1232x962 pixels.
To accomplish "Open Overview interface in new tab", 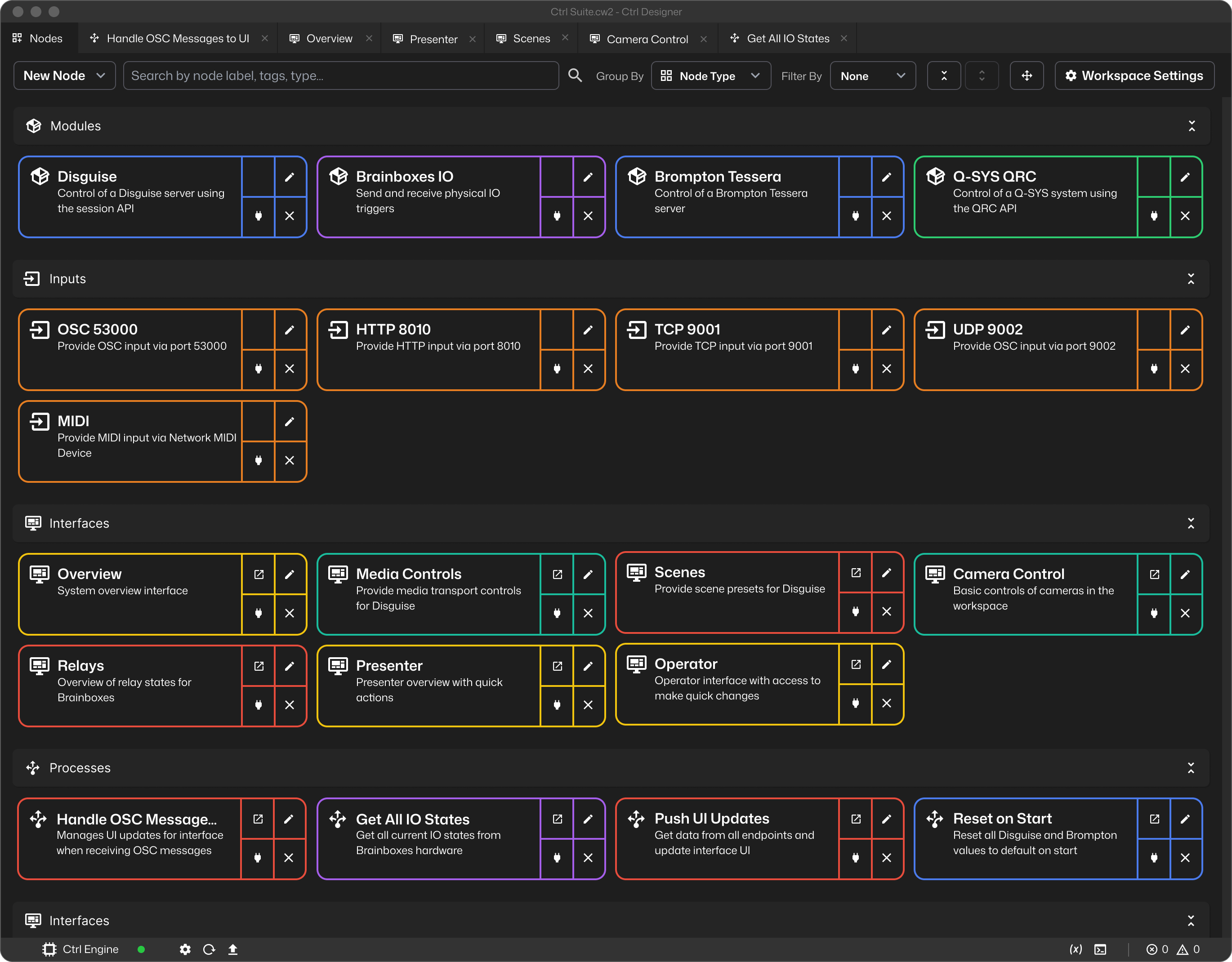I will click(259, 575).
